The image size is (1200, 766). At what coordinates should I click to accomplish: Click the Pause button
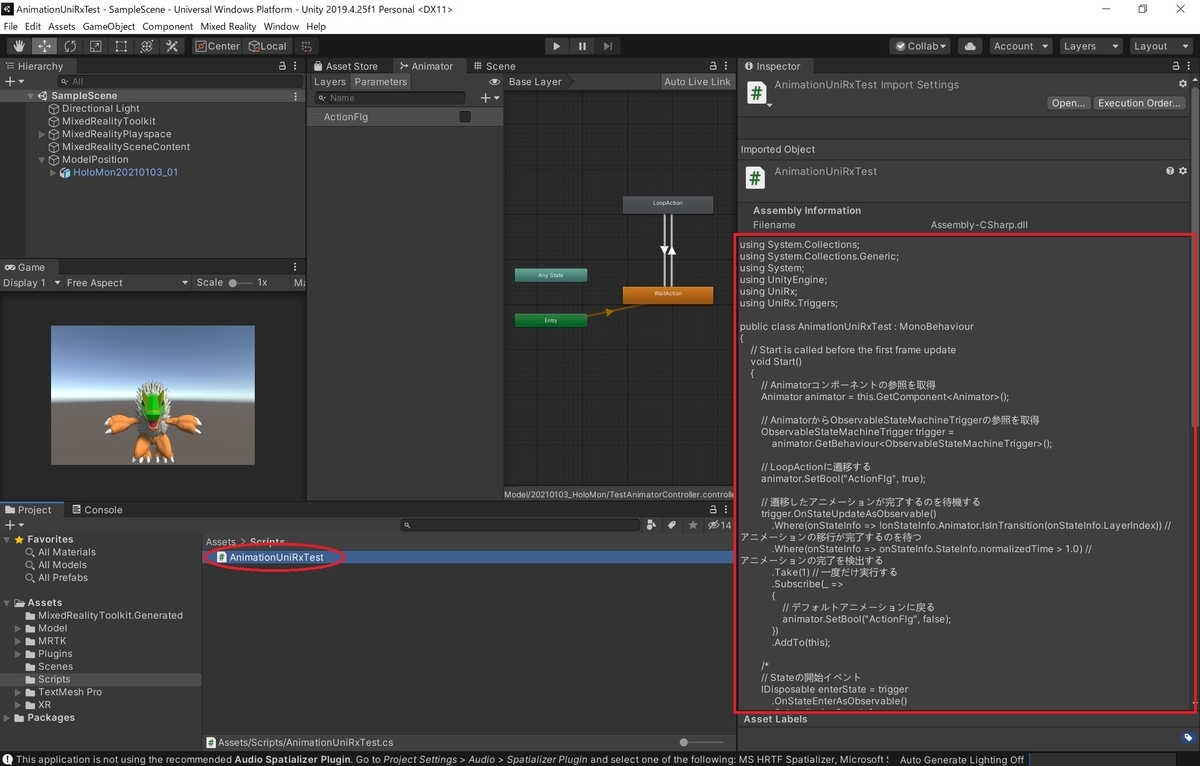[x=582, y=46]
